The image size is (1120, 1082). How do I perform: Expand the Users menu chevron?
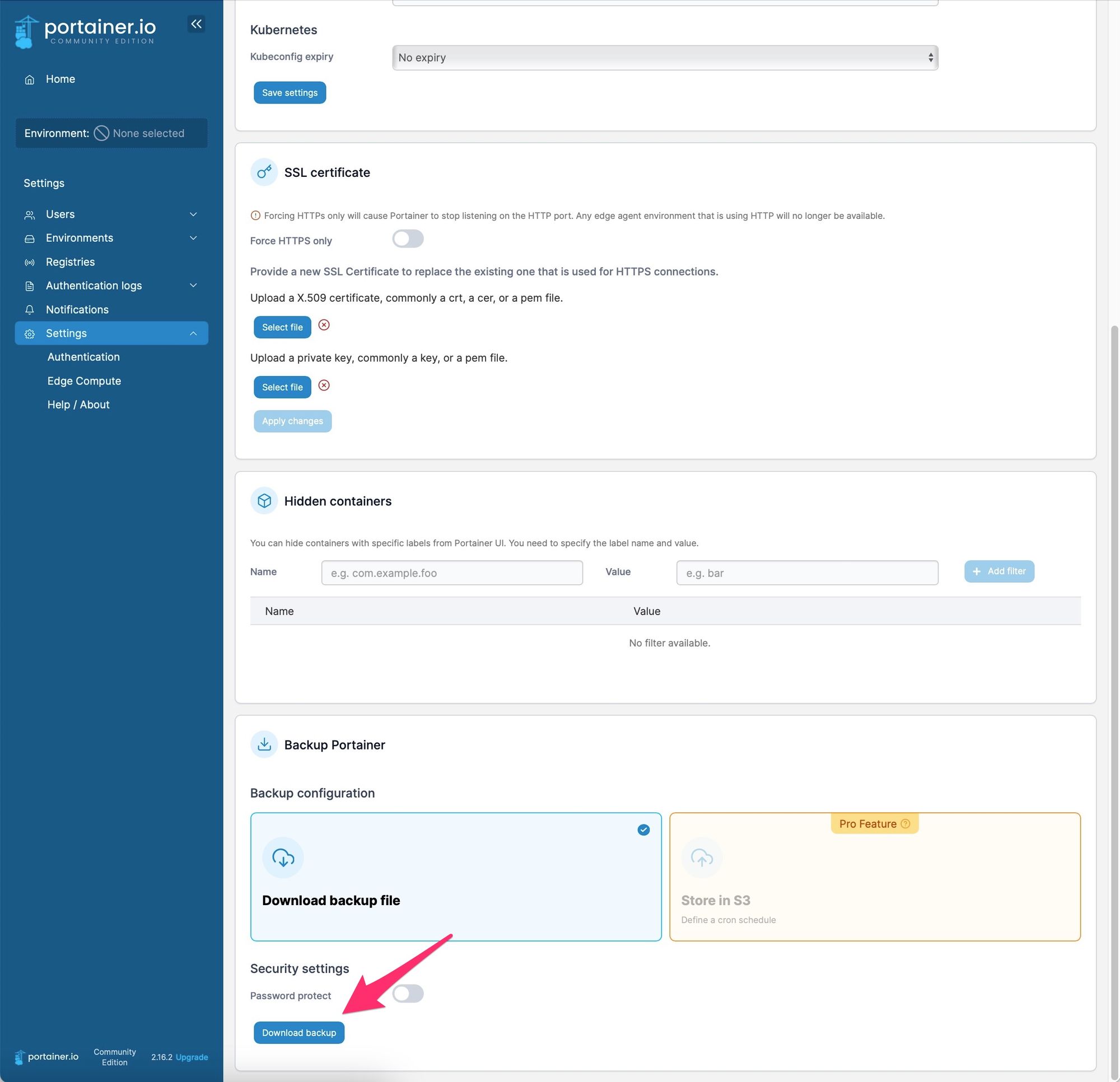tap(193, 214)
